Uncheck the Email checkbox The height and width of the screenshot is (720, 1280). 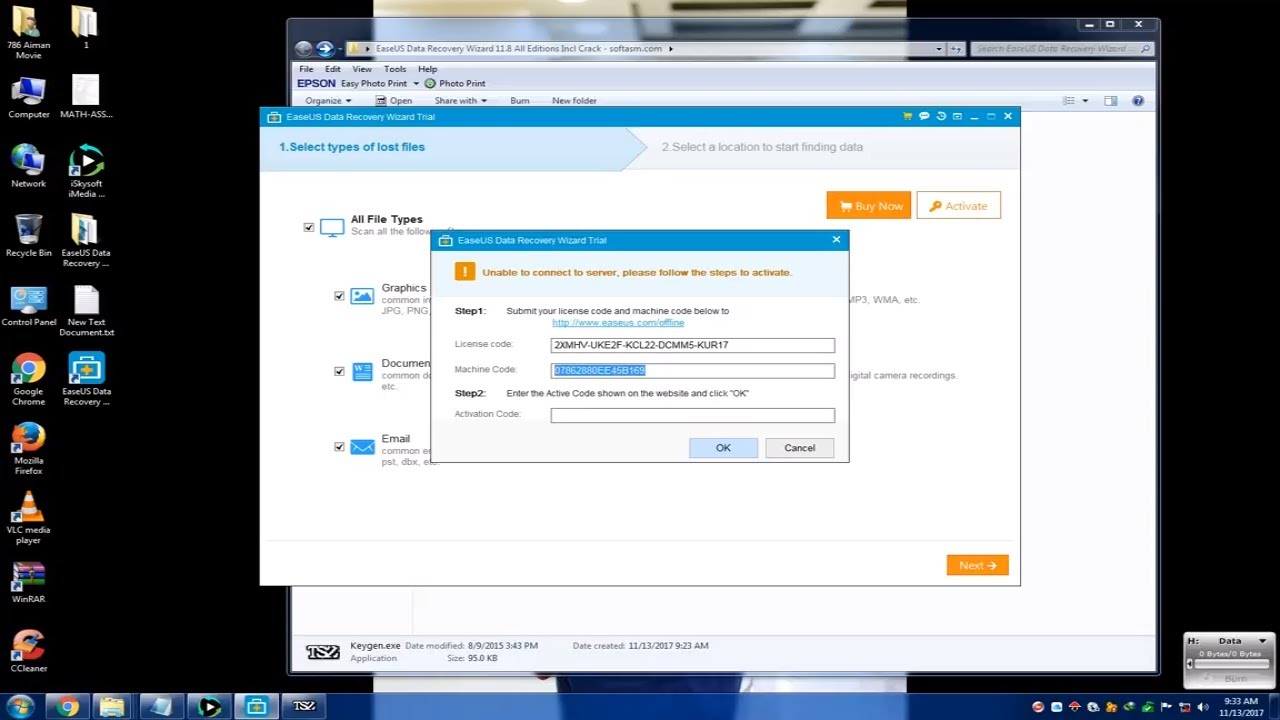(x=339, y=447)
